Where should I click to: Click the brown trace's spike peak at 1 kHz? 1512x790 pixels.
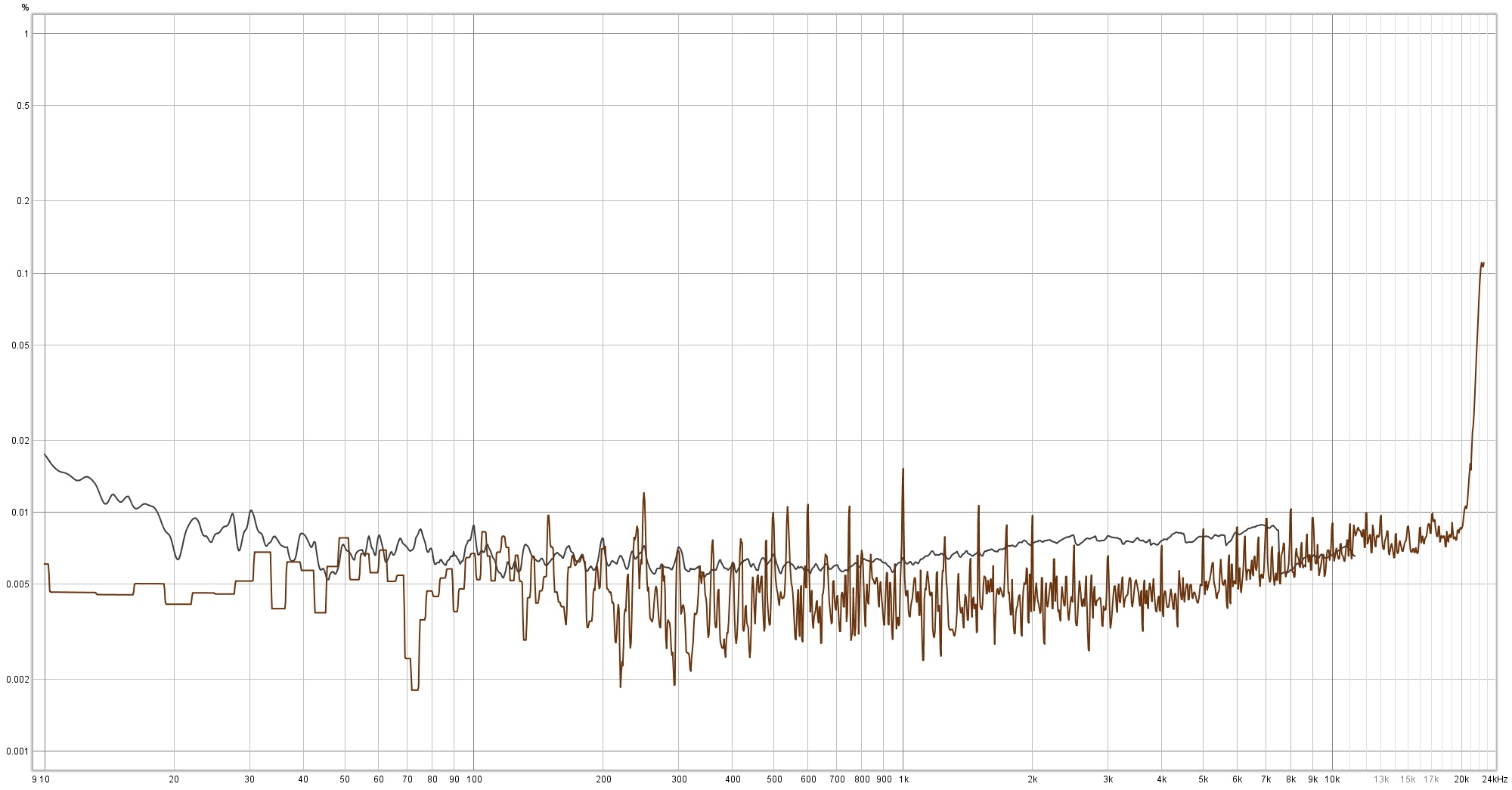pyautogui.click(x=903, y=469)
